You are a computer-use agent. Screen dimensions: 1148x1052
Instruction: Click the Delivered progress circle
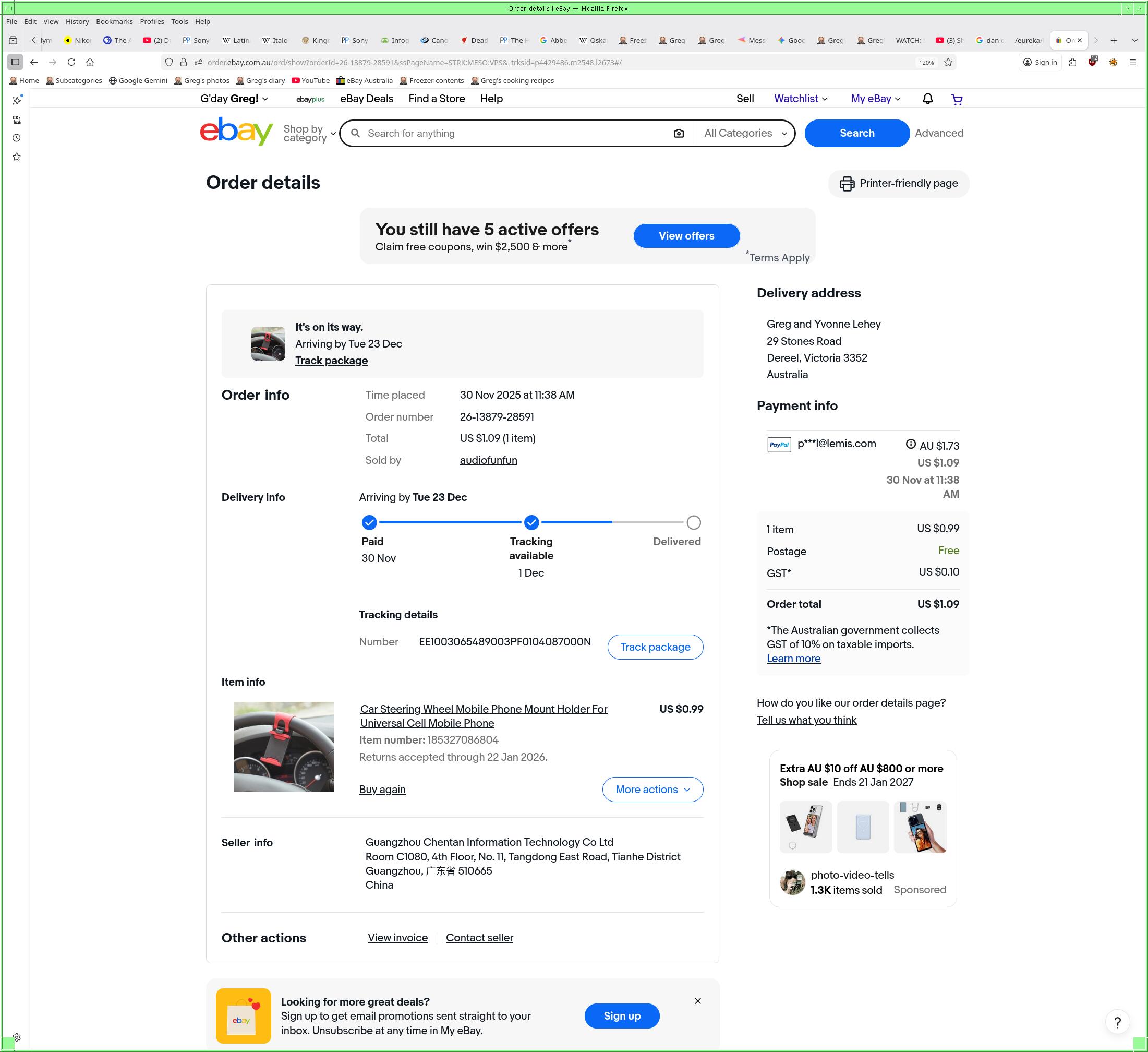(x=694, y=522)
